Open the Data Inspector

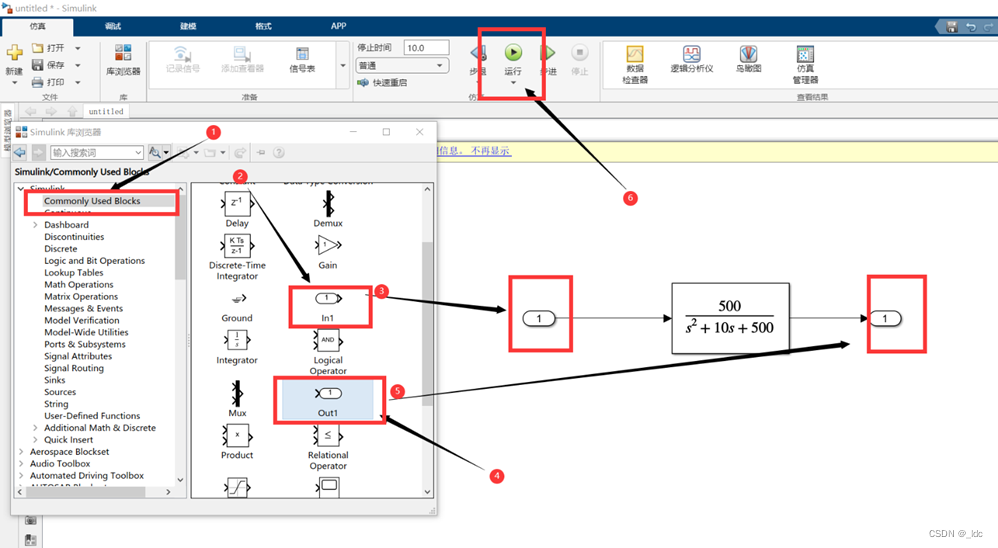tap(635, 64)
